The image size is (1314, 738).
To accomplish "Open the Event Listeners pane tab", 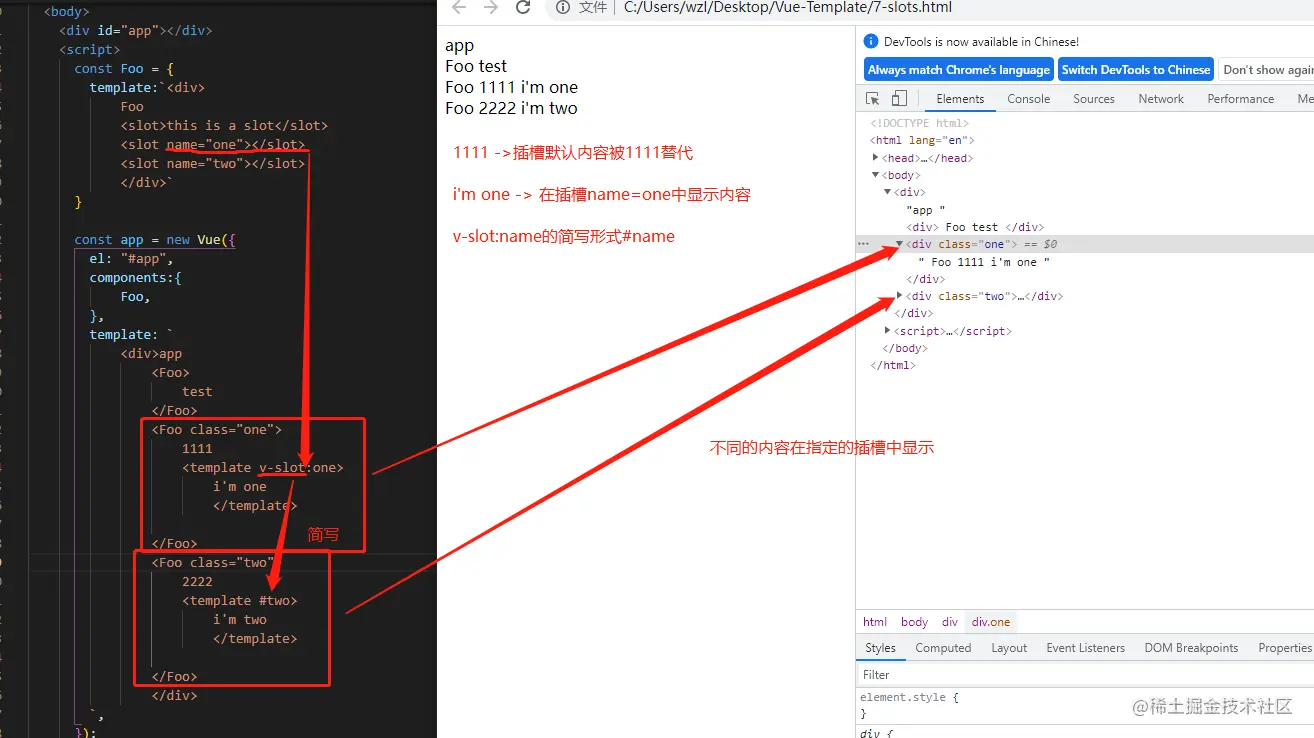I will pyautogui.click(x=1086, y=648).
